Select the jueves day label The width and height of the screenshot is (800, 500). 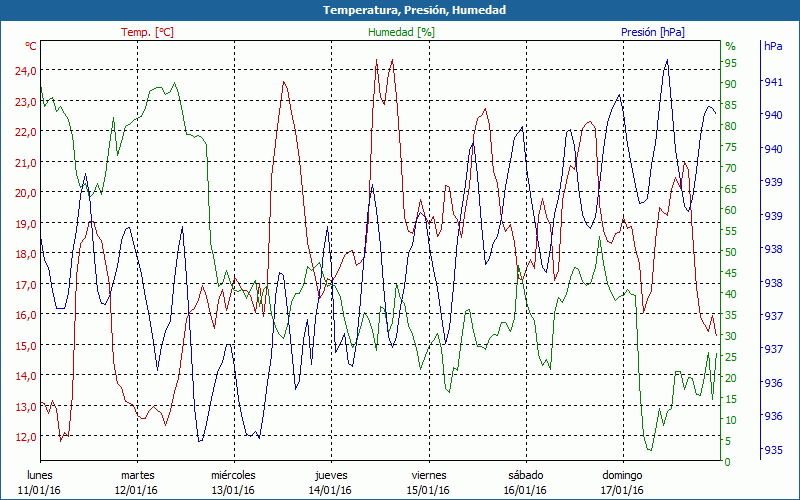pos(331,475)
